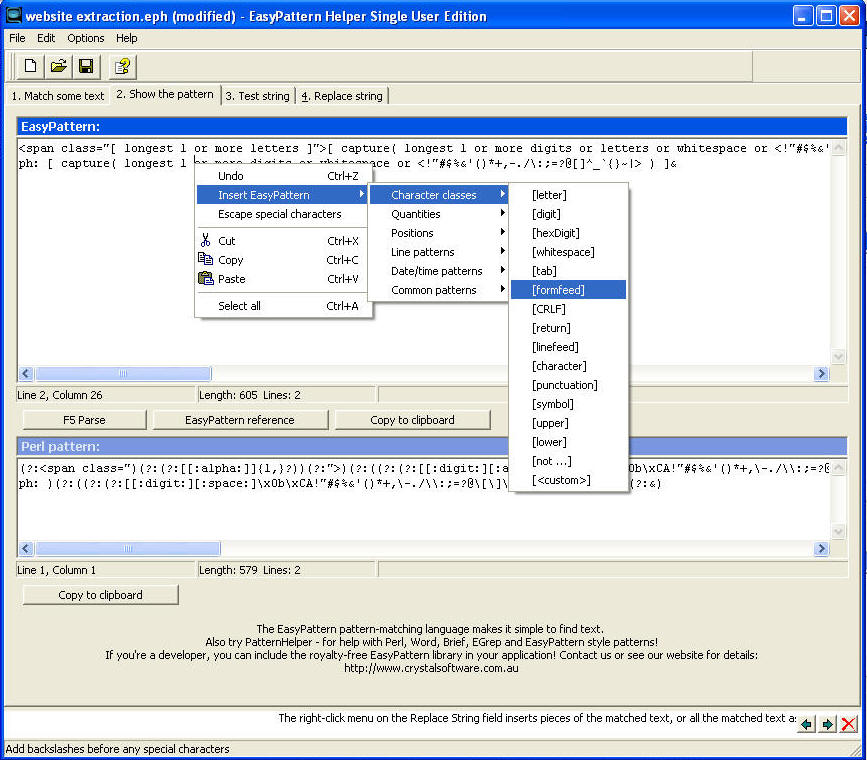867x760 pixels.
Task: Expand the Character classes submenu
Action: click(x=439, y=195)
